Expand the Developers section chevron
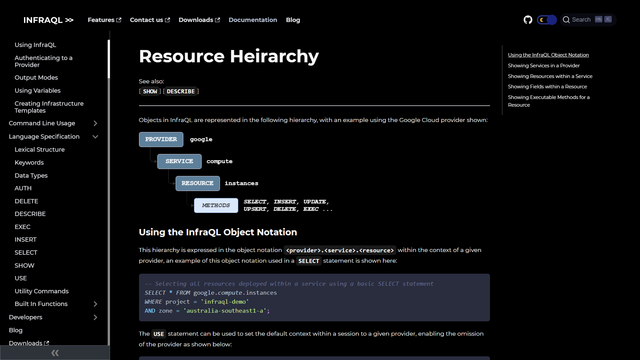 point(95,317)
